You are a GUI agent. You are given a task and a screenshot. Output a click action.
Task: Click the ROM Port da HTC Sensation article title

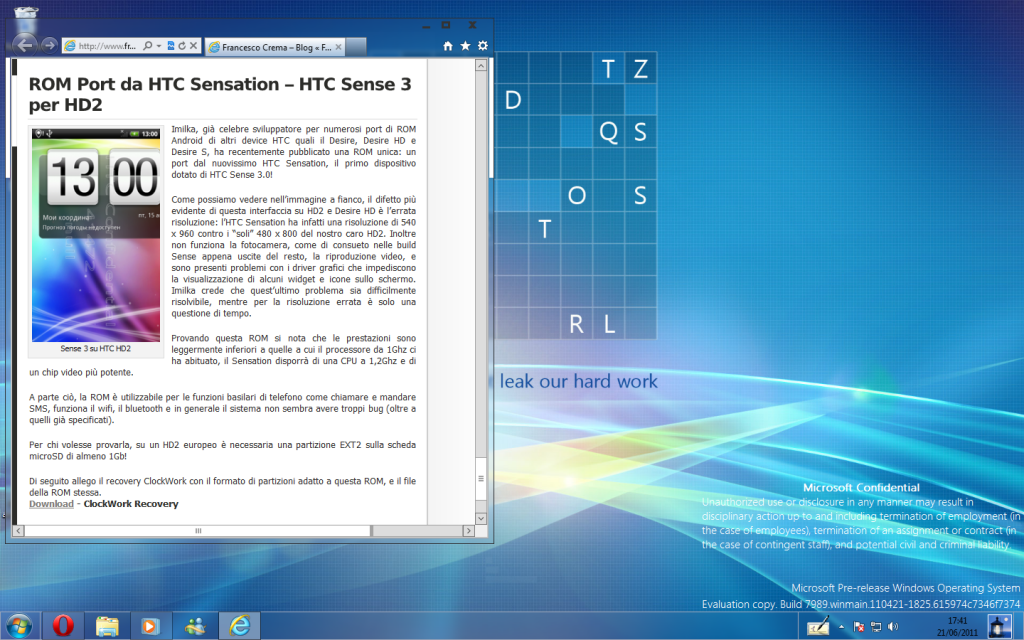(220, 94)
